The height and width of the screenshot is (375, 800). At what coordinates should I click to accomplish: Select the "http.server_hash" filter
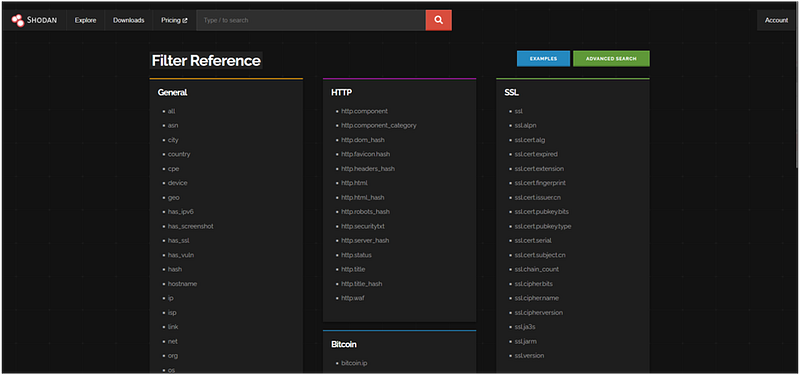365,240
